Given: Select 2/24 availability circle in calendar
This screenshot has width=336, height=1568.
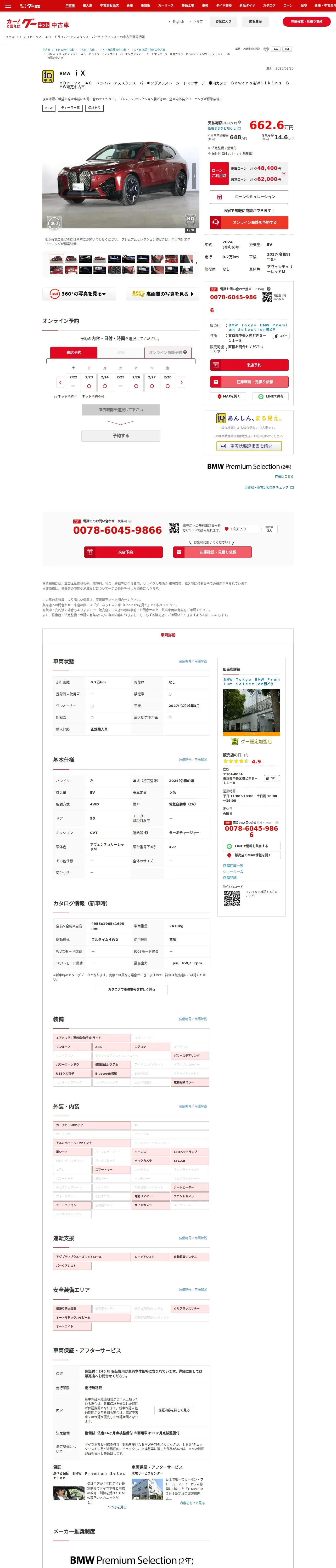Looking at the screenshot, I should pyautogui.click(x=105, y=386).
